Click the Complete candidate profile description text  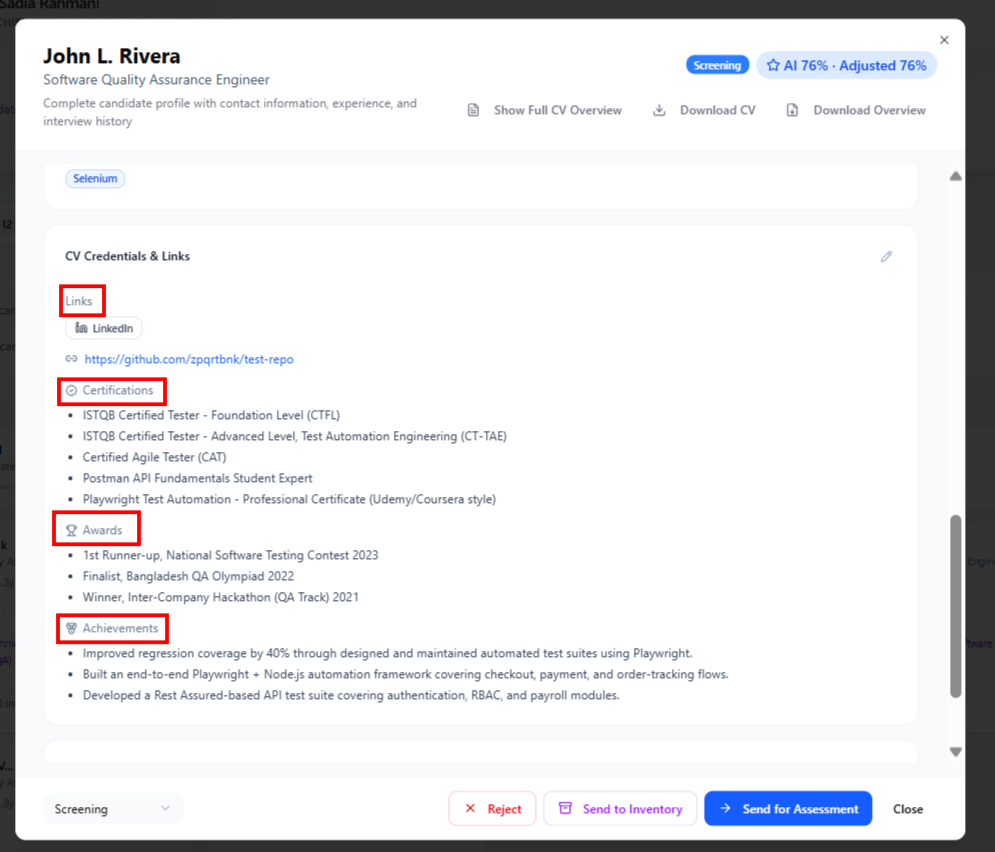tap(230, 112)
